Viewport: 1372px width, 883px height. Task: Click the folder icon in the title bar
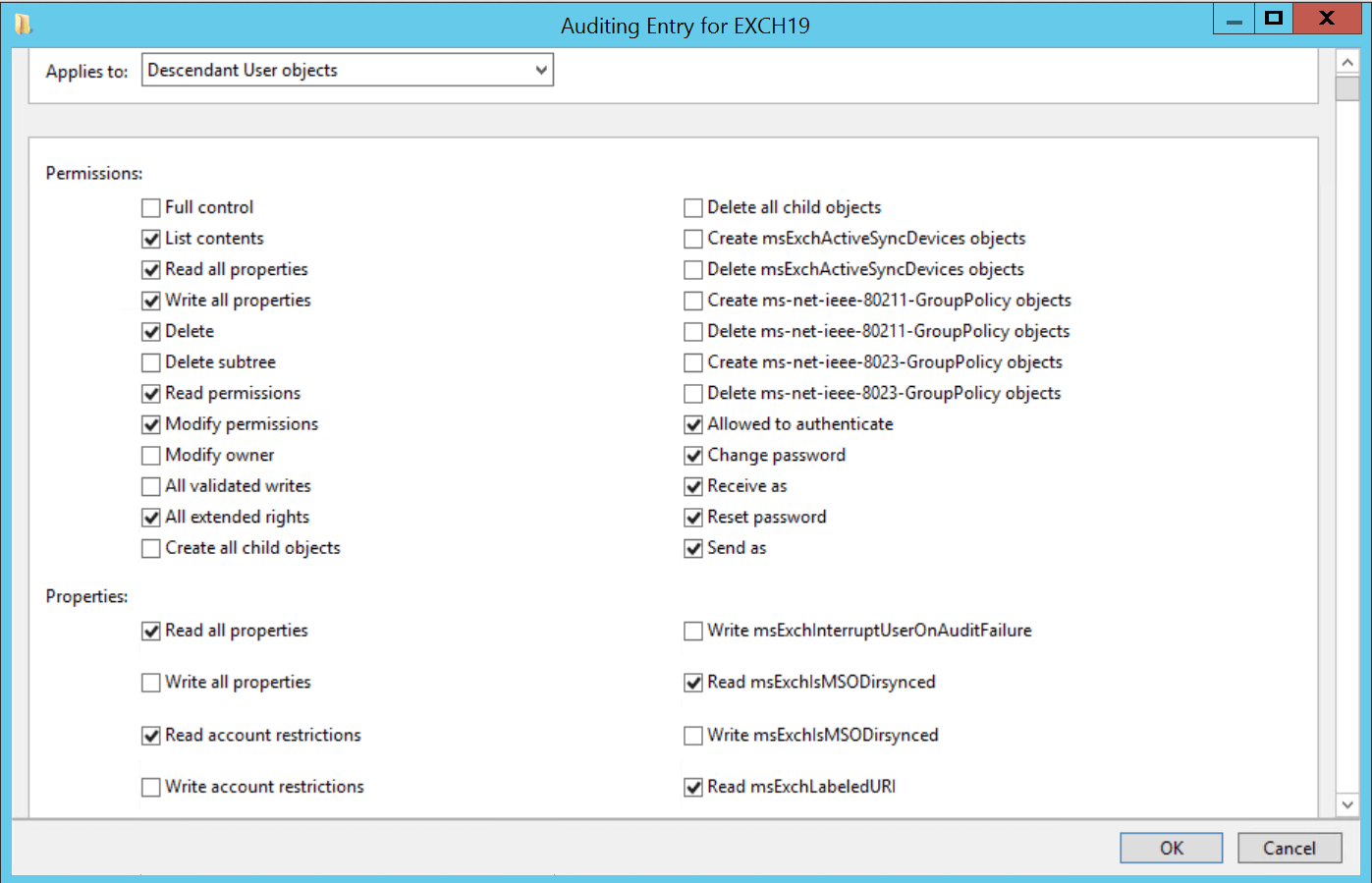pos(25,22)
